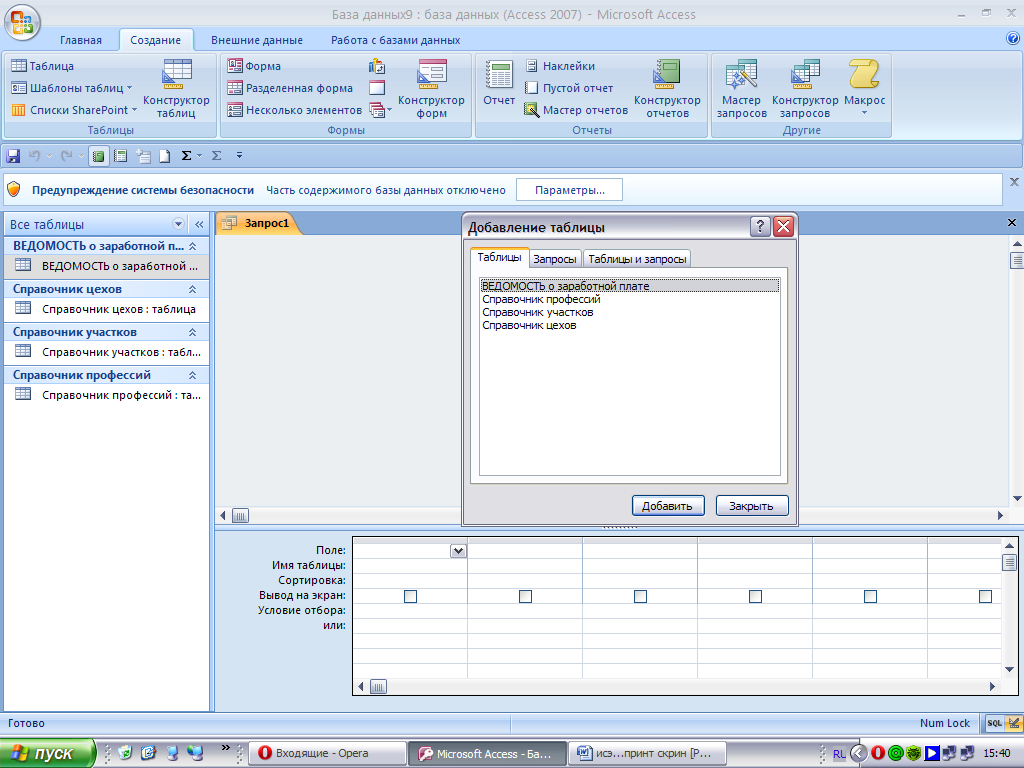Screen dimensions: 1024x768
Task: Open Конструктор форм
Action: pyautogui.click(x=432, y=88)
